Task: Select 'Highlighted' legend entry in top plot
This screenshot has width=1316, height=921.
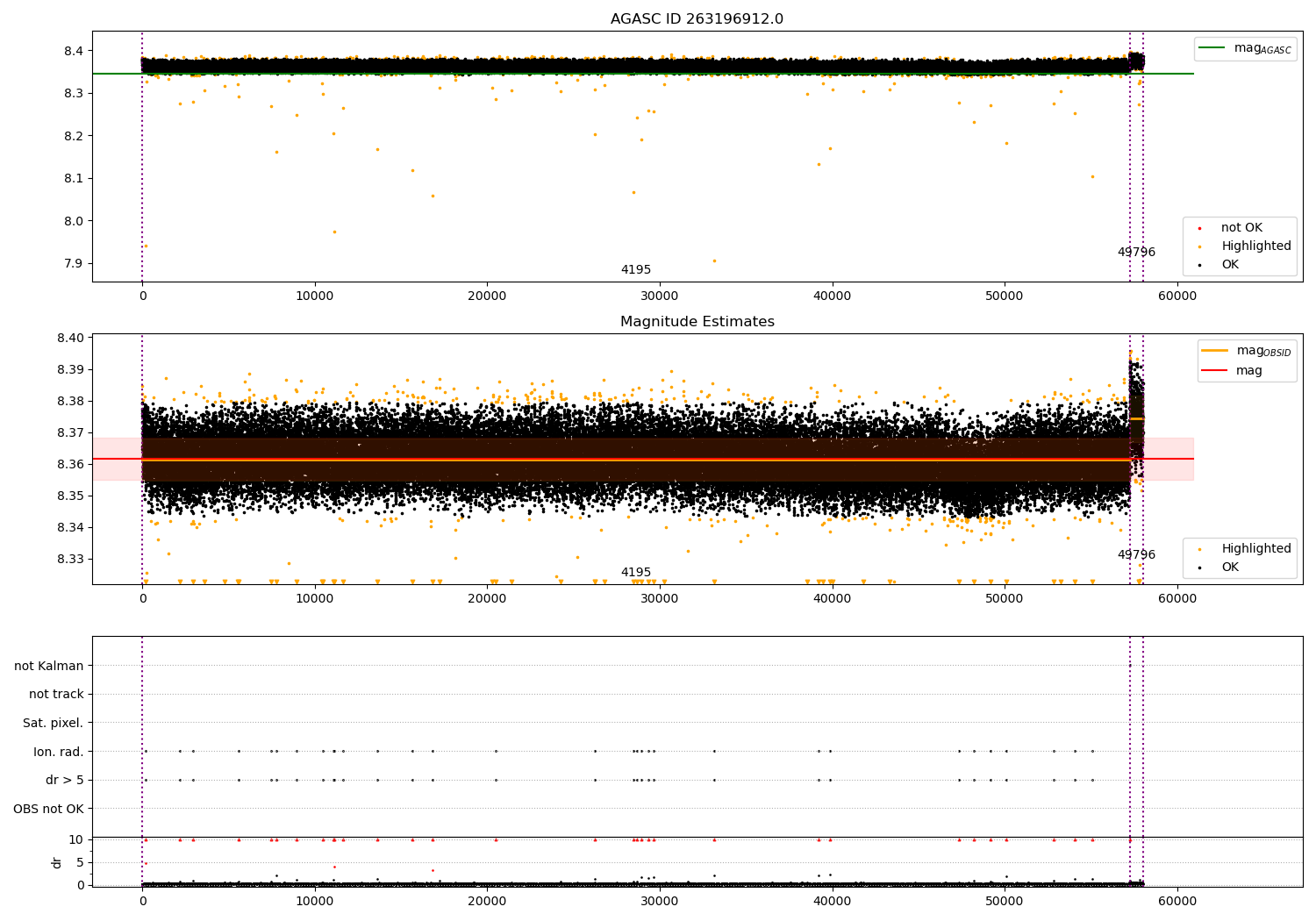Action: pyautogui.click(x=1255, y=246)
